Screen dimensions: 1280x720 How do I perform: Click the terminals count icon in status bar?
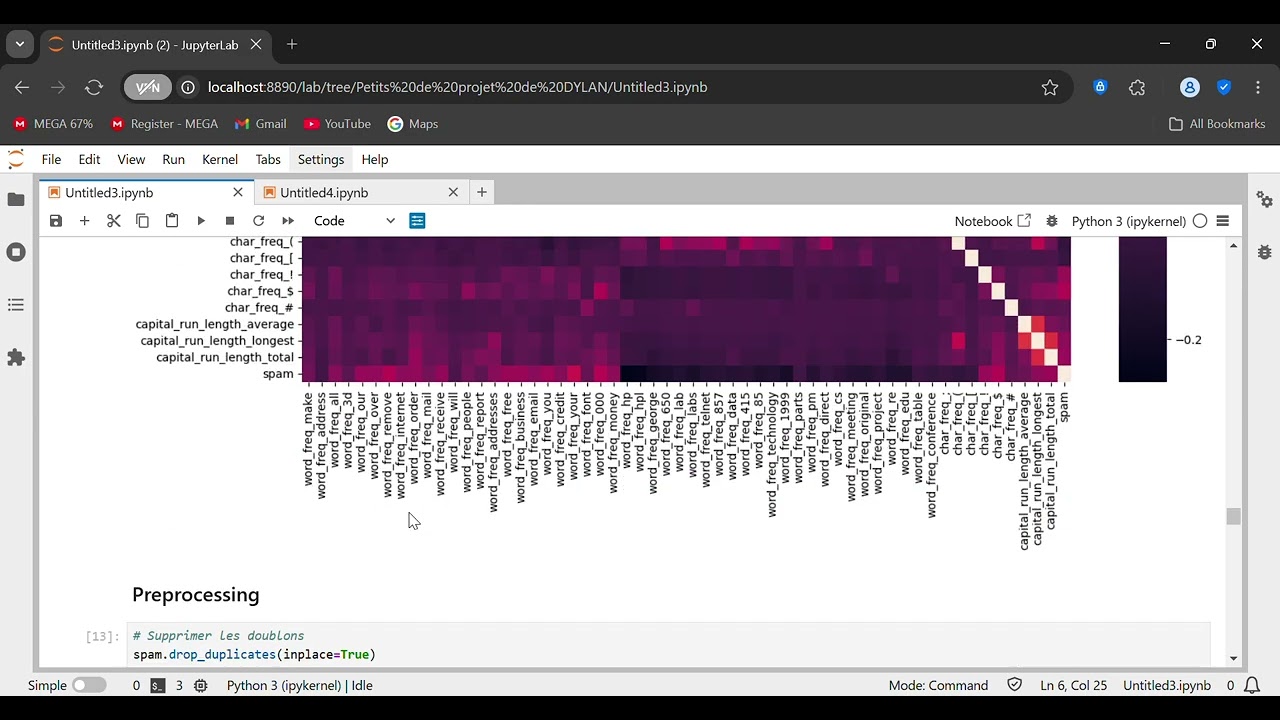coord(158,686)
